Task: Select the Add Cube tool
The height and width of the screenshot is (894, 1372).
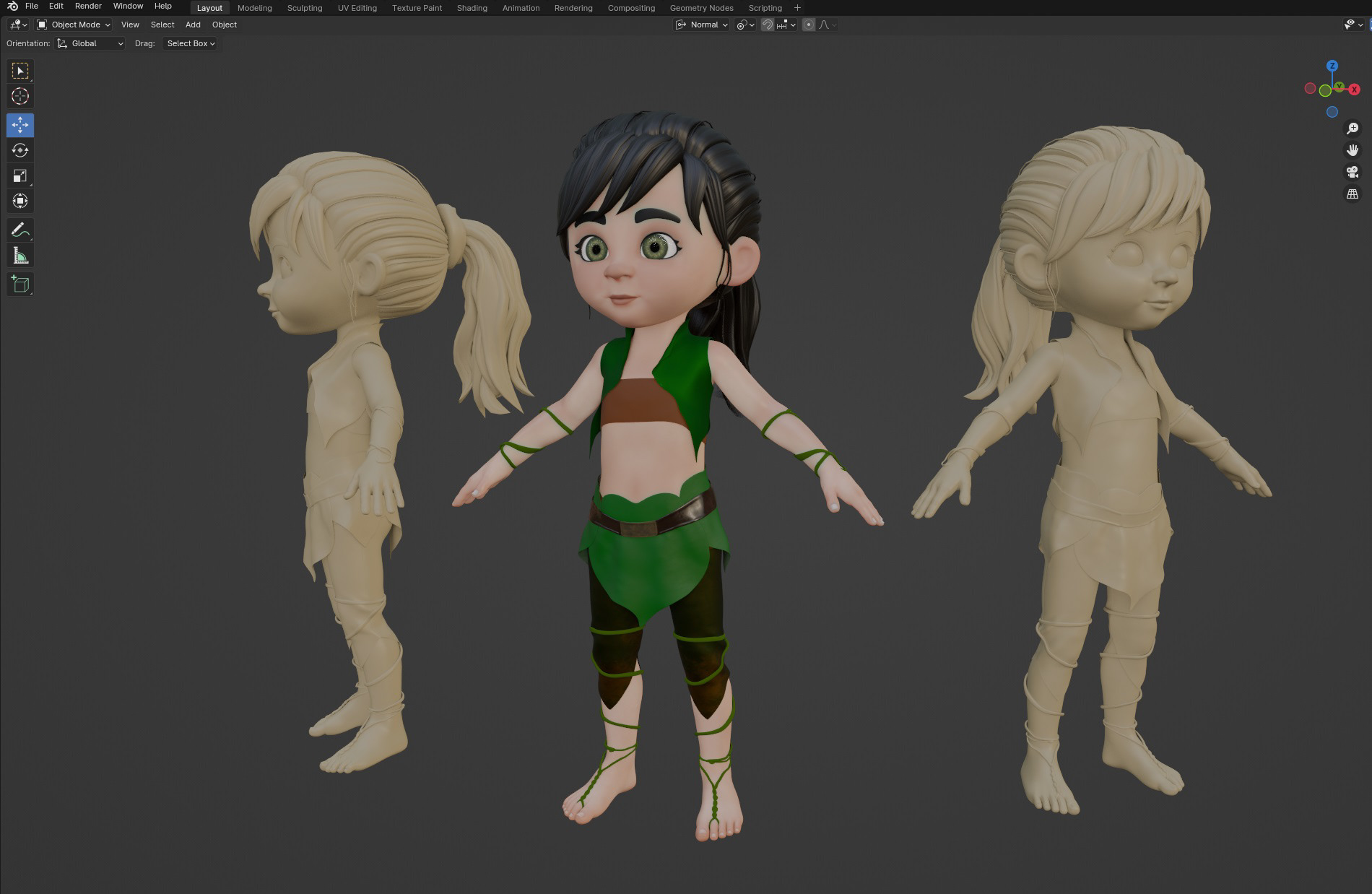Action: [x=20, y=285]
